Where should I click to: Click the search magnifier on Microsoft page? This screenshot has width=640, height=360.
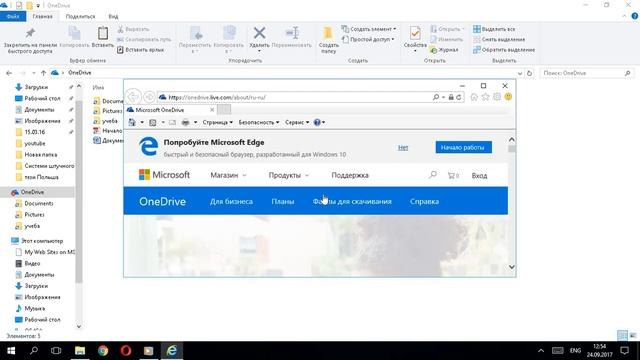pyautogui.click(x=433, y=175)
